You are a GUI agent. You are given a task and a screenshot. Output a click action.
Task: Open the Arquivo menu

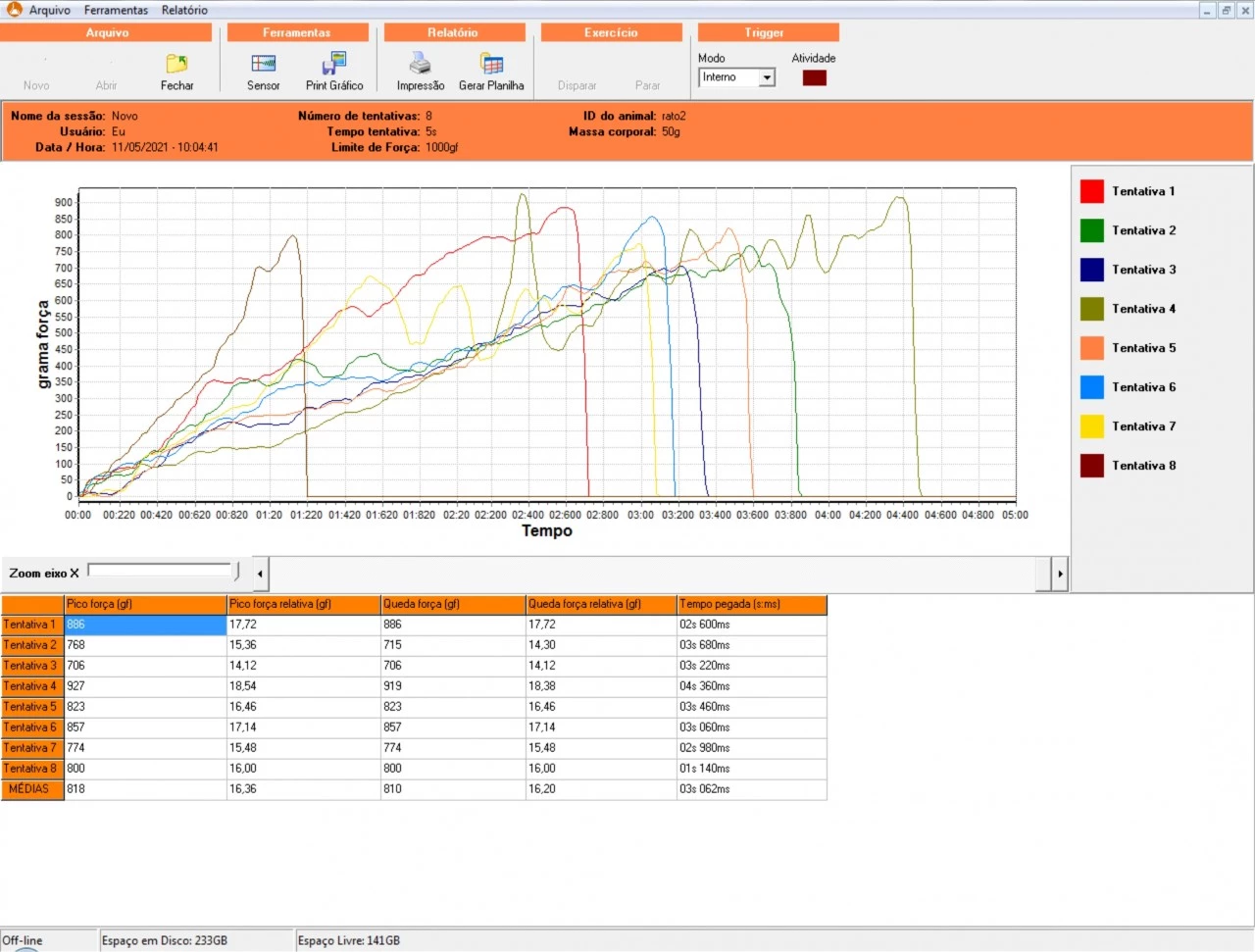49,10
